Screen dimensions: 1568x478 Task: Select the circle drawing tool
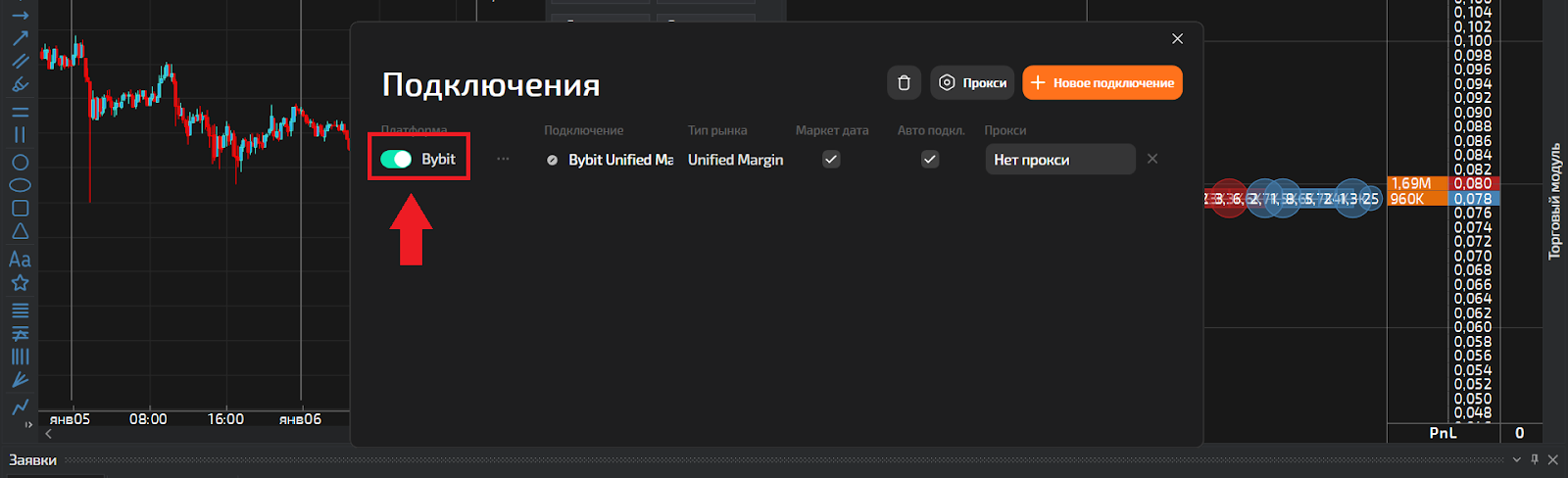click(20, 163)
